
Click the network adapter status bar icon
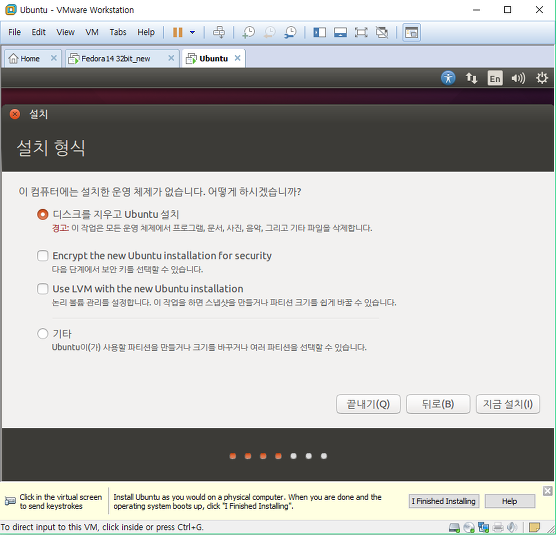pyautogui.click(x=483, y=528)
